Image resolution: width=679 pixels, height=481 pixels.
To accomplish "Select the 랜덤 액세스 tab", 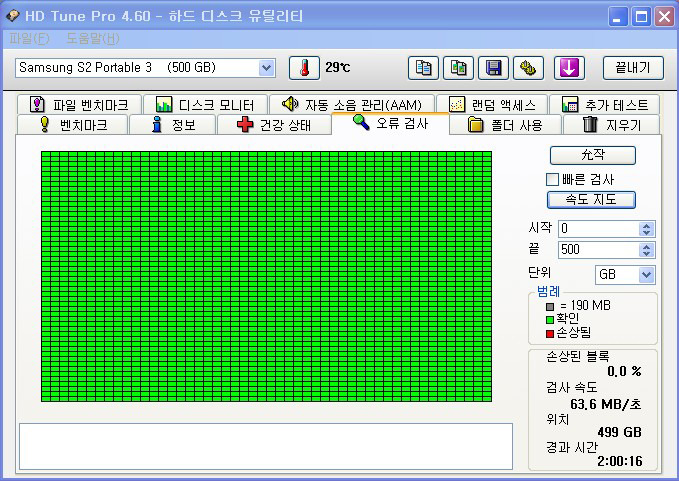I will pos(492,104).
